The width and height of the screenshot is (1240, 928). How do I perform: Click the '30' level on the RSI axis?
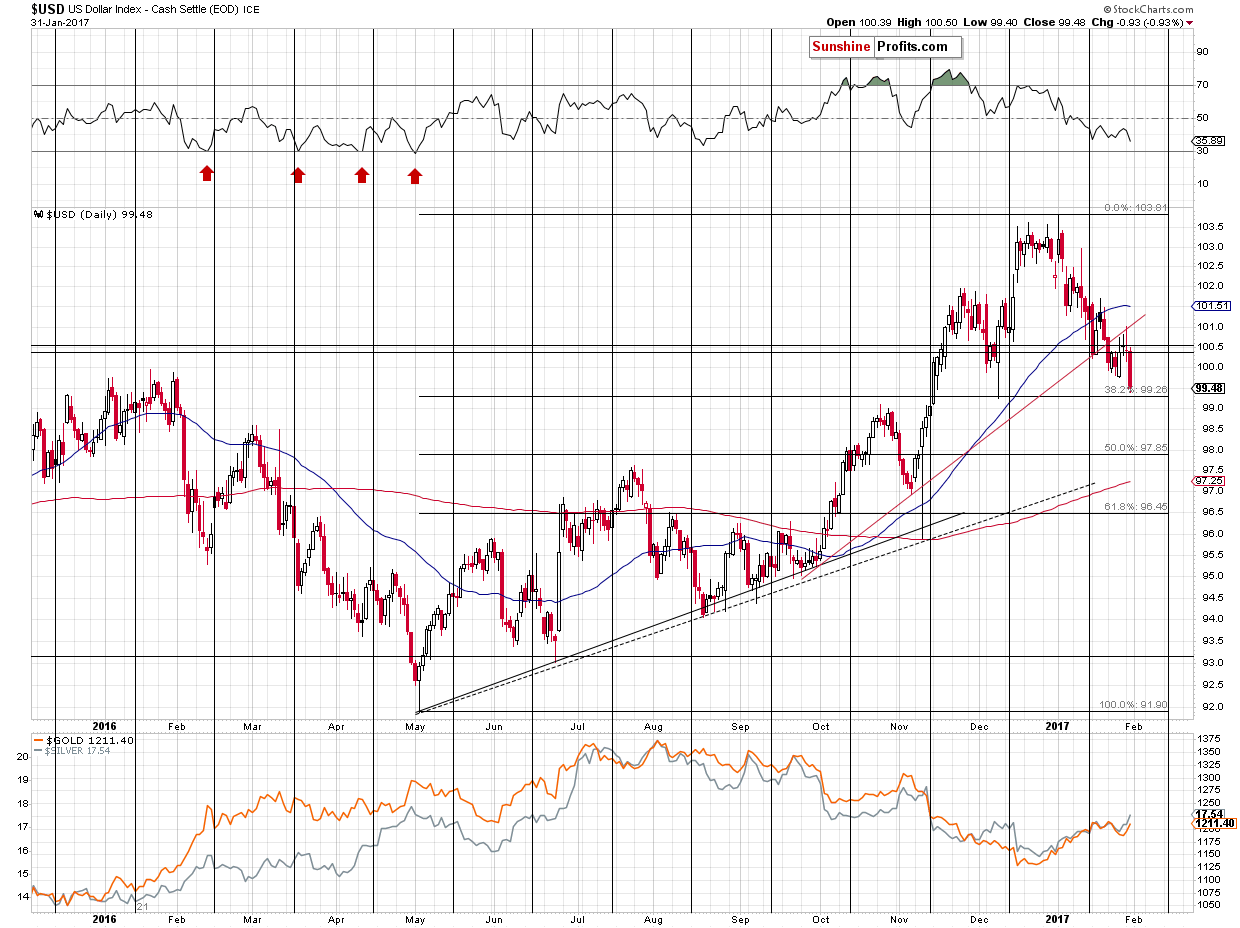coord(1203,151)
